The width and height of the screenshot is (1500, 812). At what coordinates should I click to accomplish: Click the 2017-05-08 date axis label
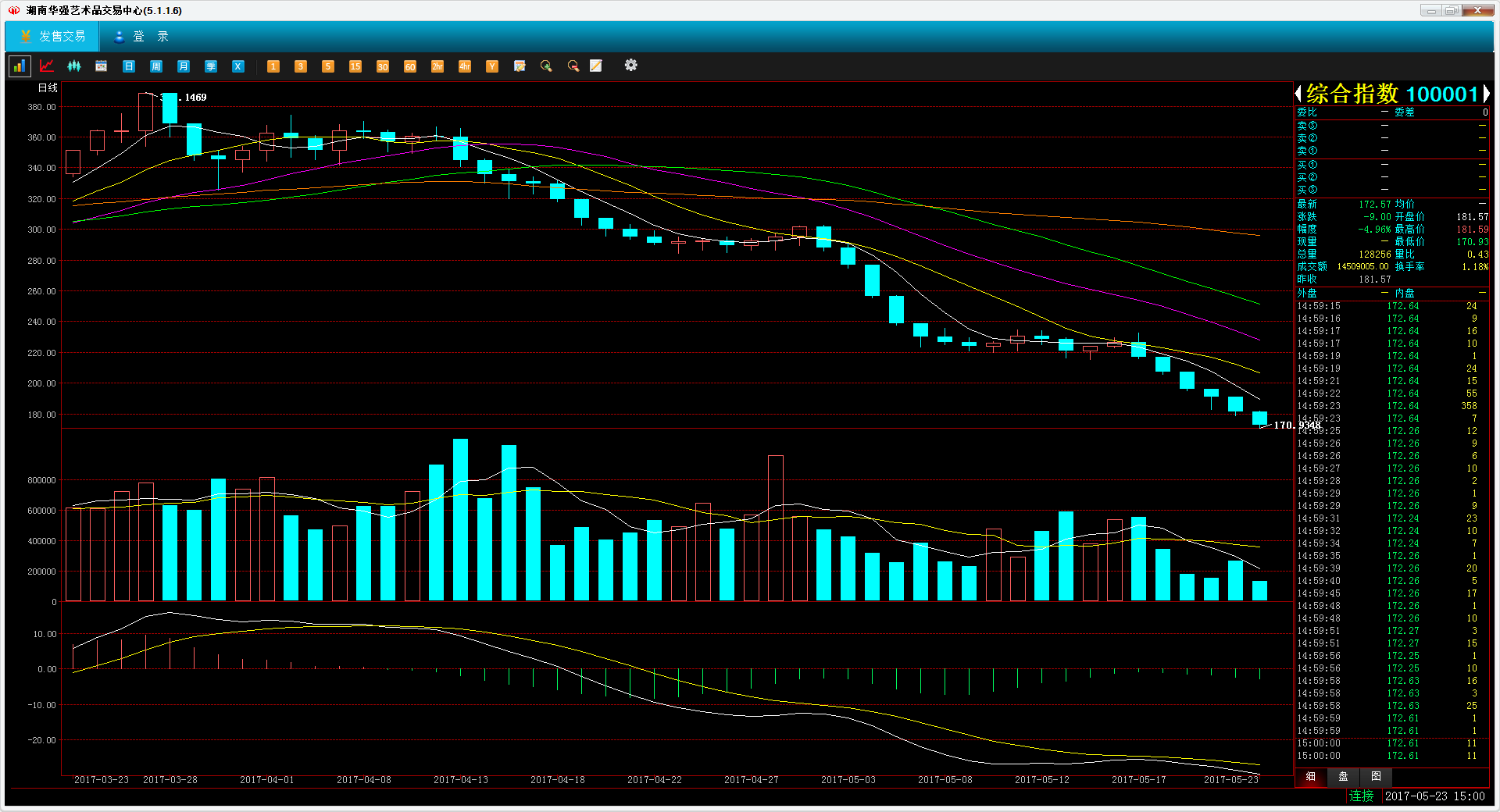(x=945, y=780)
